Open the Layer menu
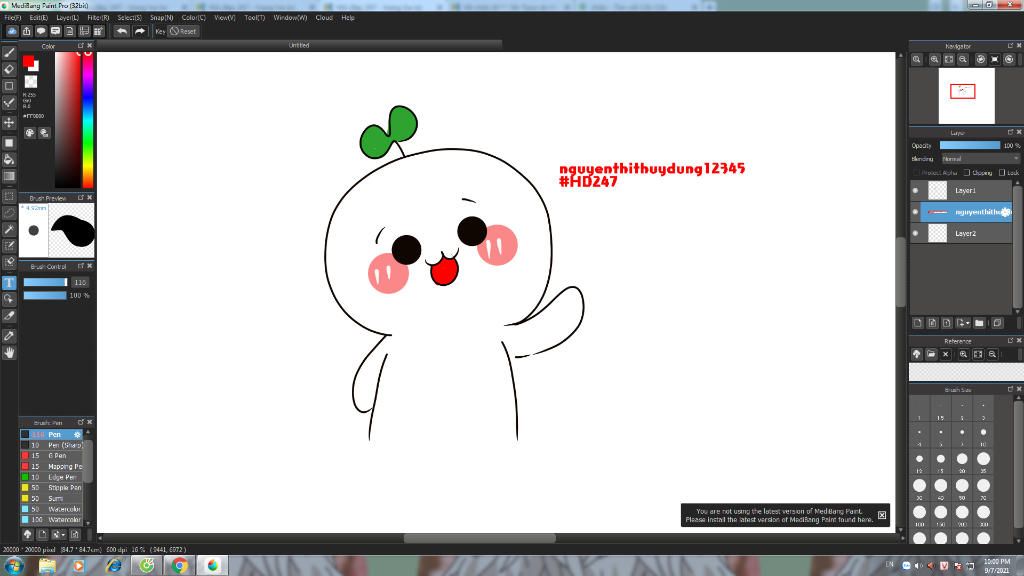The width and height of the screenshot is (1024, 576). pyautogui.click(x=67, y=18)
